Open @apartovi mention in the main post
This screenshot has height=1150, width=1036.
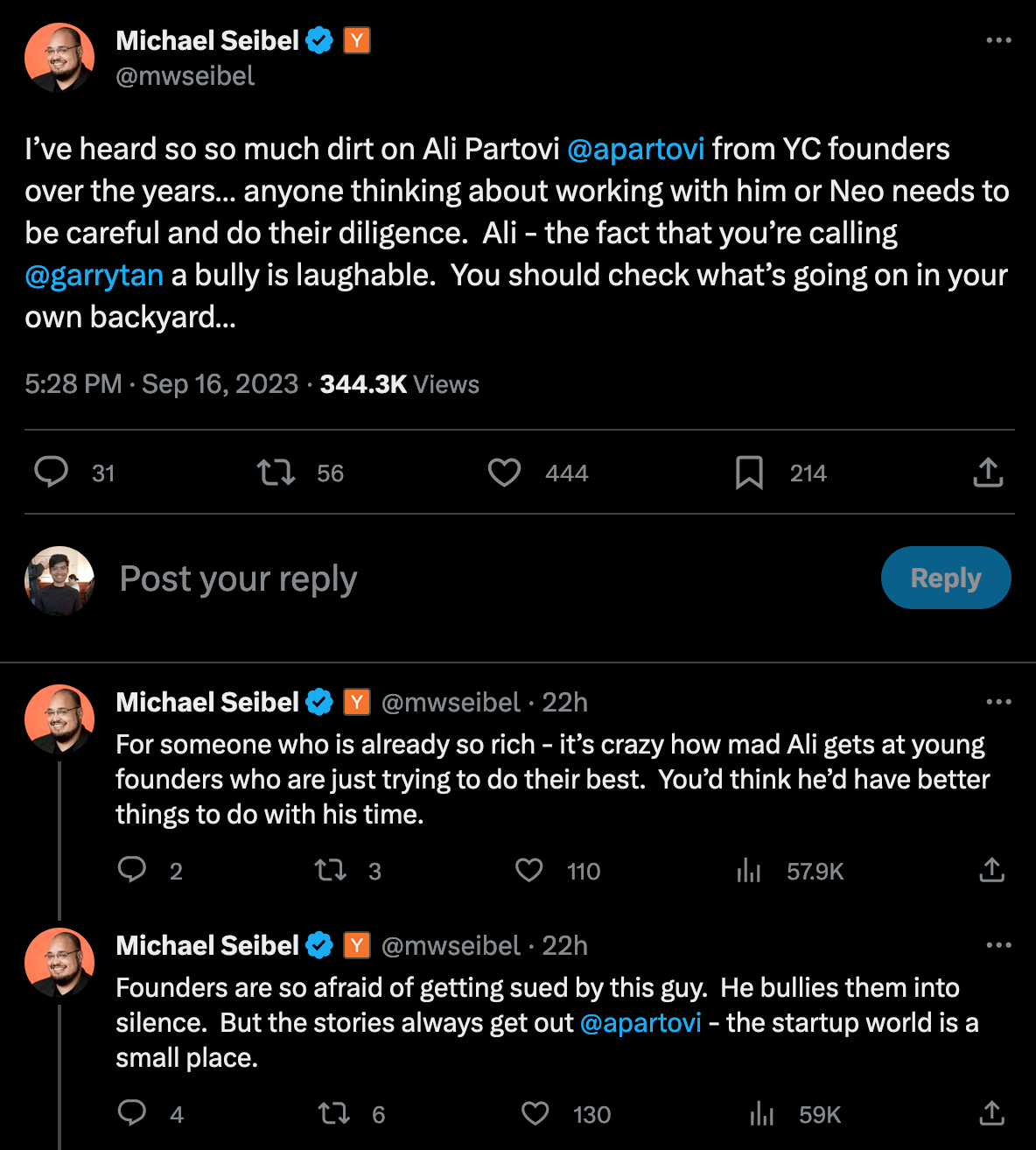pyautogui.click(x=636, y=150)
